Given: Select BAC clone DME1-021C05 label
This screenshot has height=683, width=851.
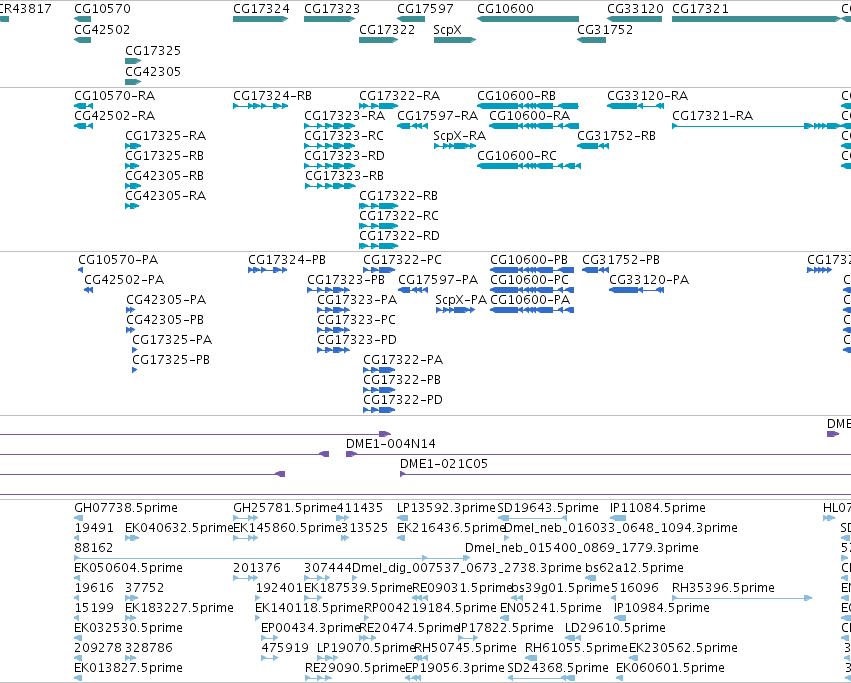Looking at the screenshot, I should (x=444, y=464).
